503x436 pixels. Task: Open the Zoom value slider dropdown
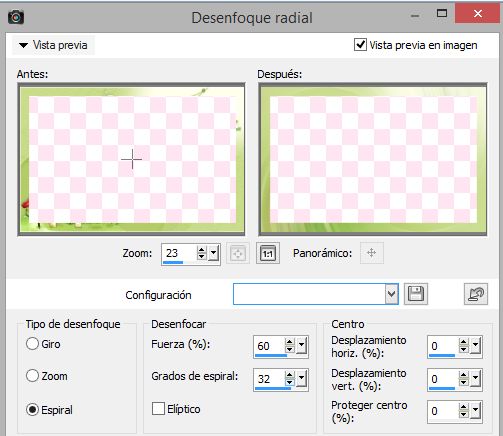(213, 253)
